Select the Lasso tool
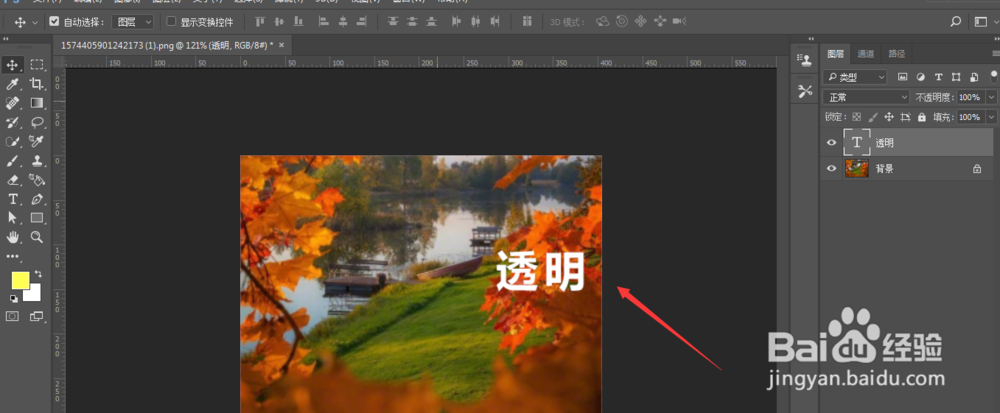1000x413 pixels. click(37, 122)
